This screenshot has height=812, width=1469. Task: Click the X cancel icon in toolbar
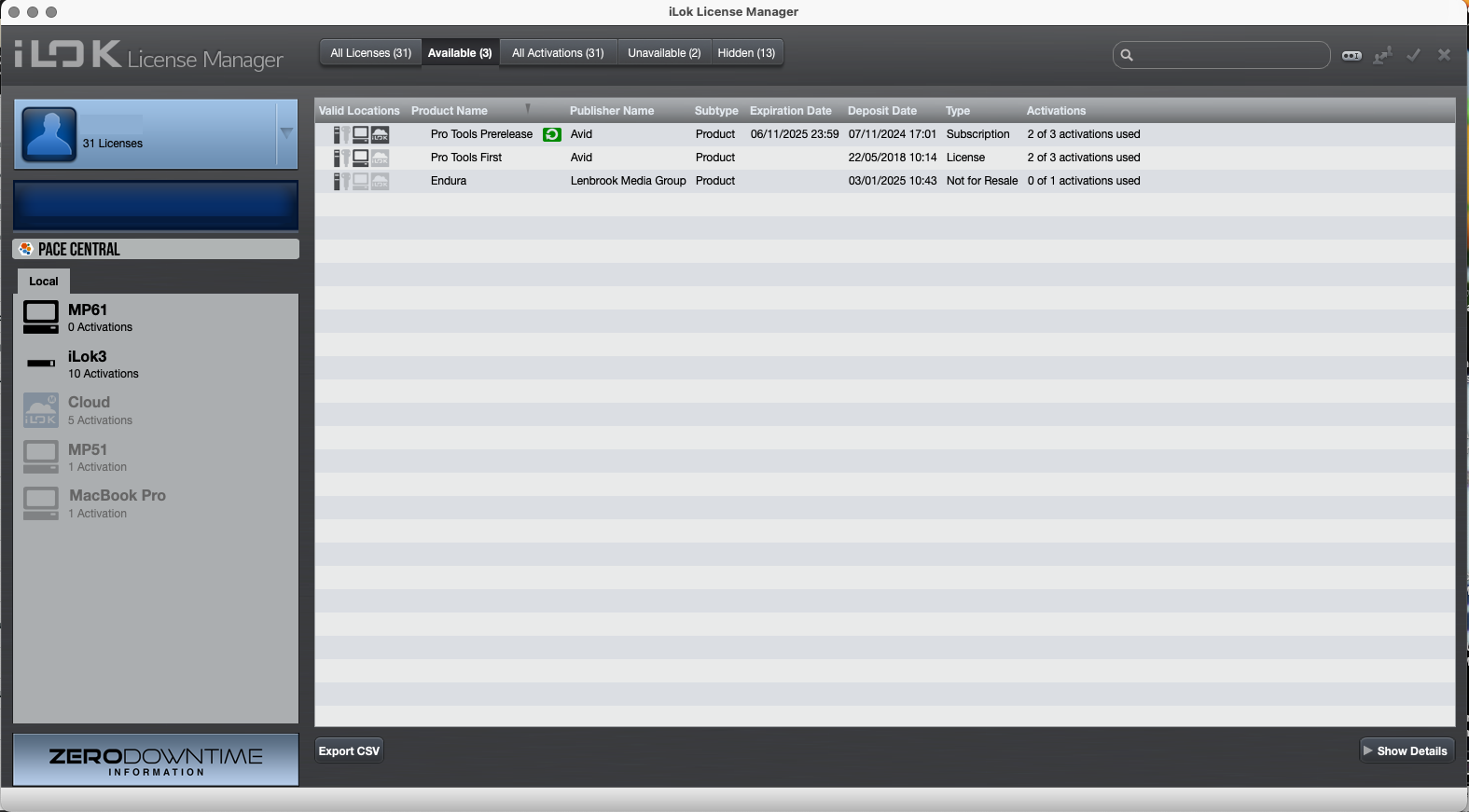click(1444, 55)
